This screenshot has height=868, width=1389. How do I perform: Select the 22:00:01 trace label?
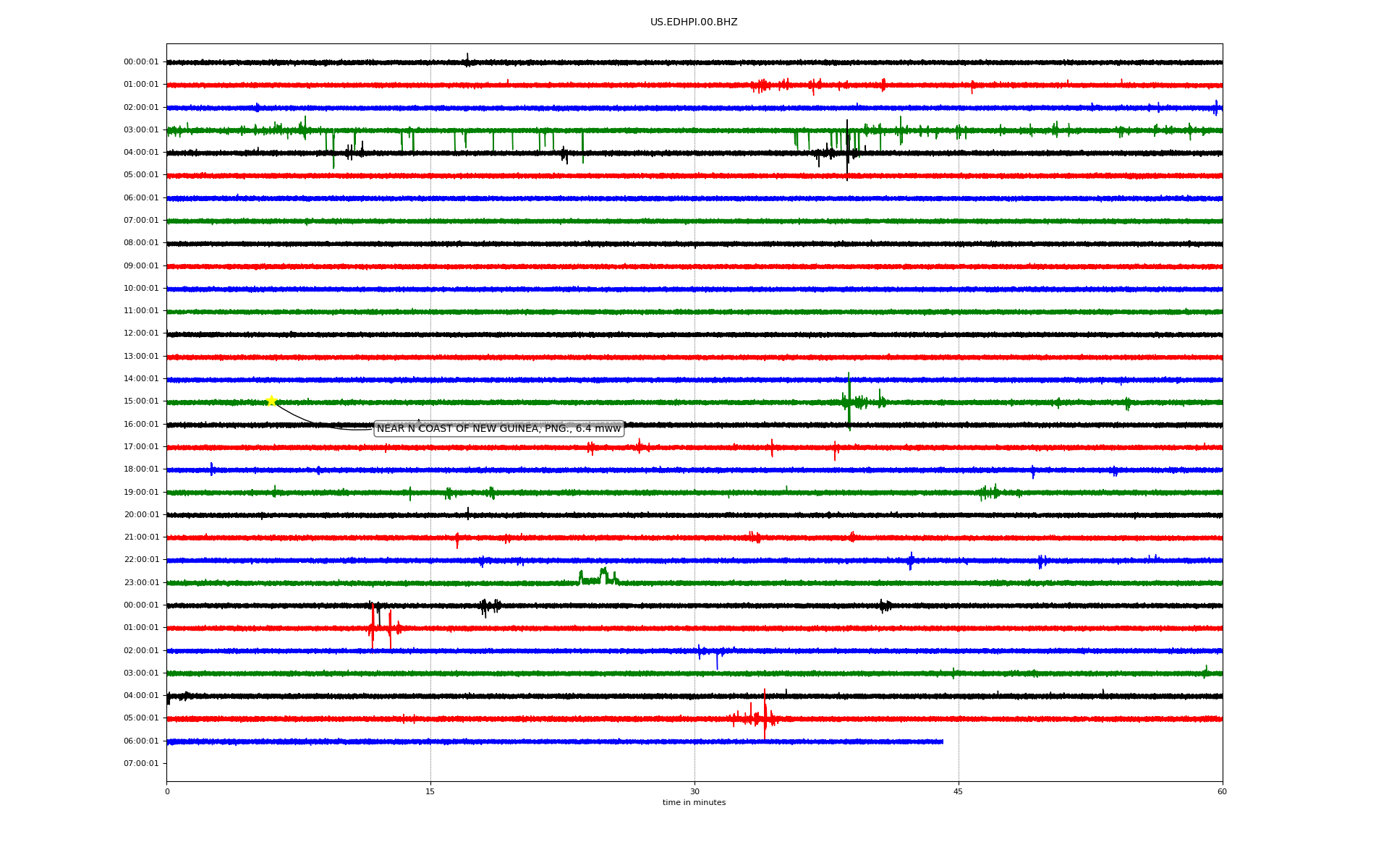(141, 560)
